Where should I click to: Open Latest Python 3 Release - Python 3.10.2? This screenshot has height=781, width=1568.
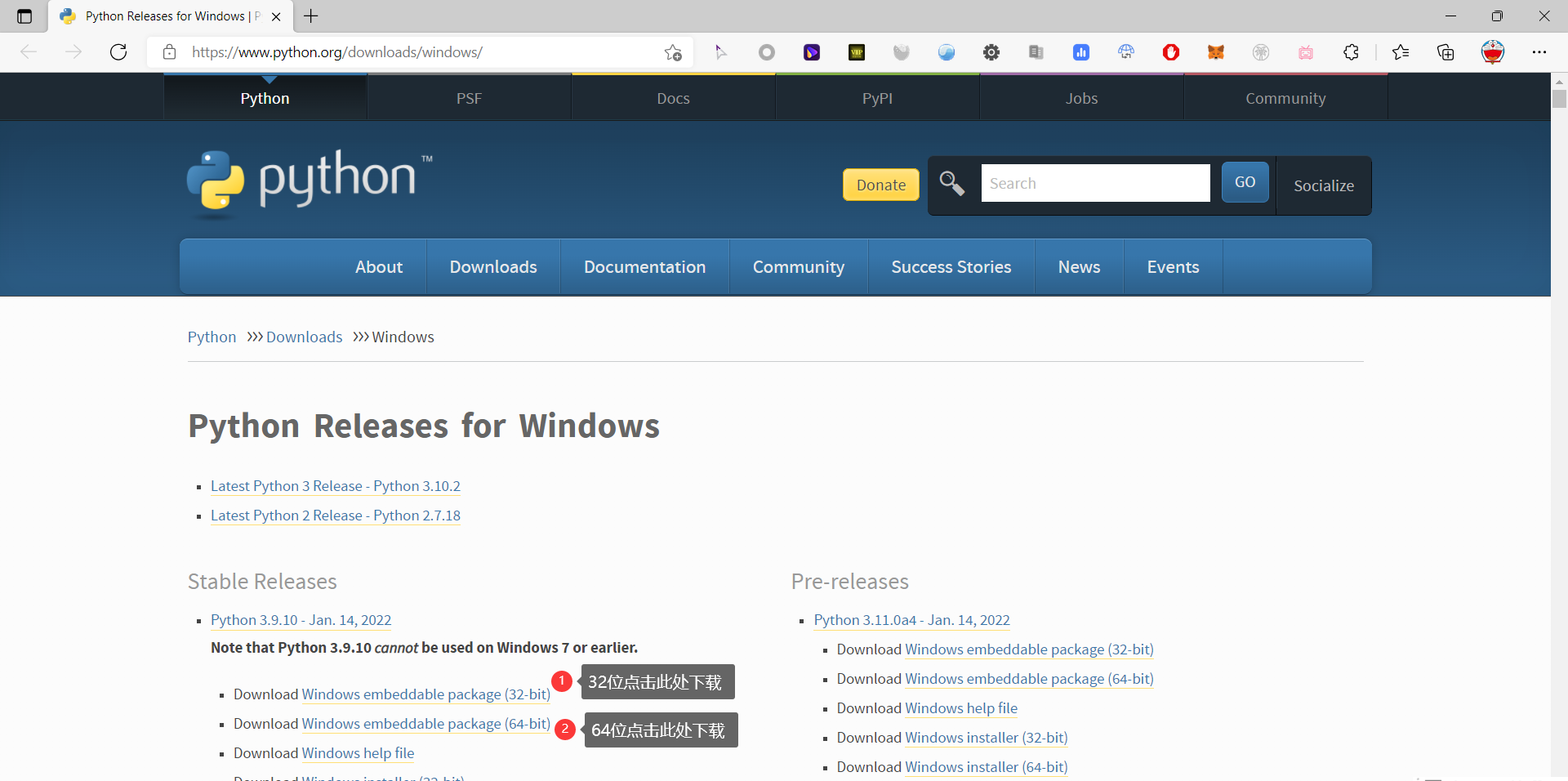click(x=336, y=486)
